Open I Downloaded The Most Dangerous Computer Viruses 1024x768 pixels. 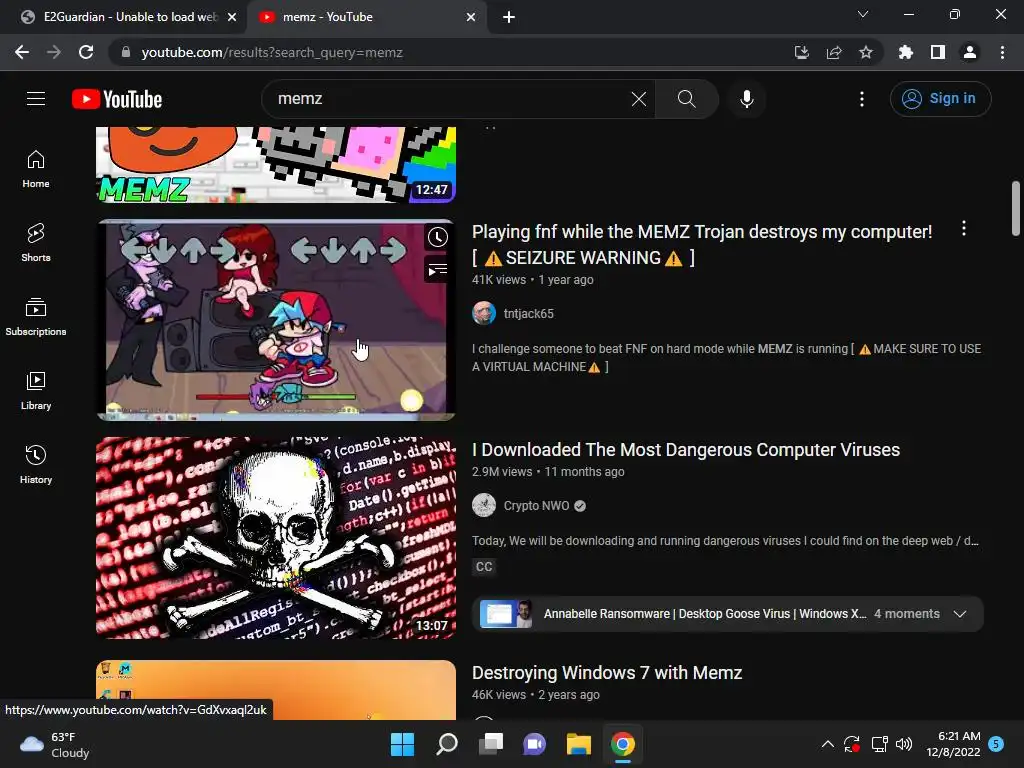[686, 450]
